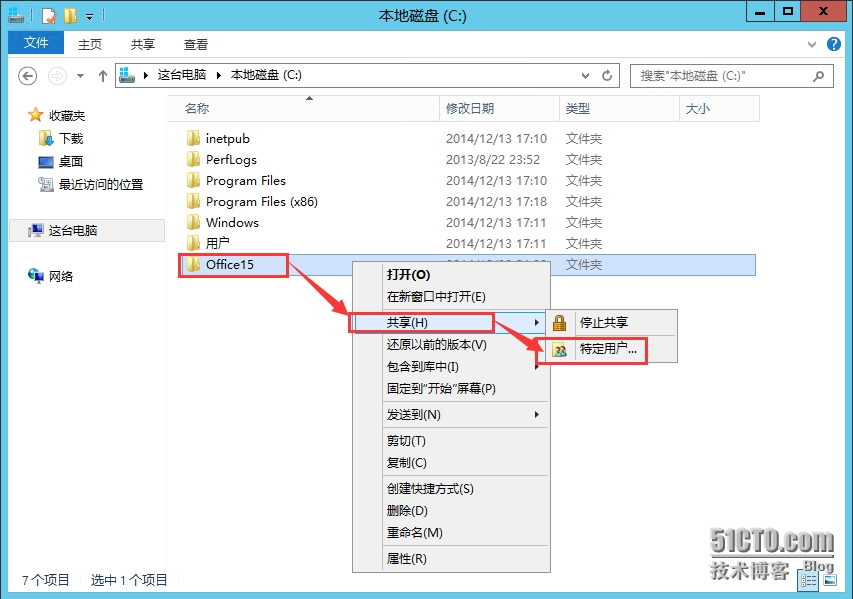Click the address bar refresh icon
853x599 pixels.
coord(608,76)
